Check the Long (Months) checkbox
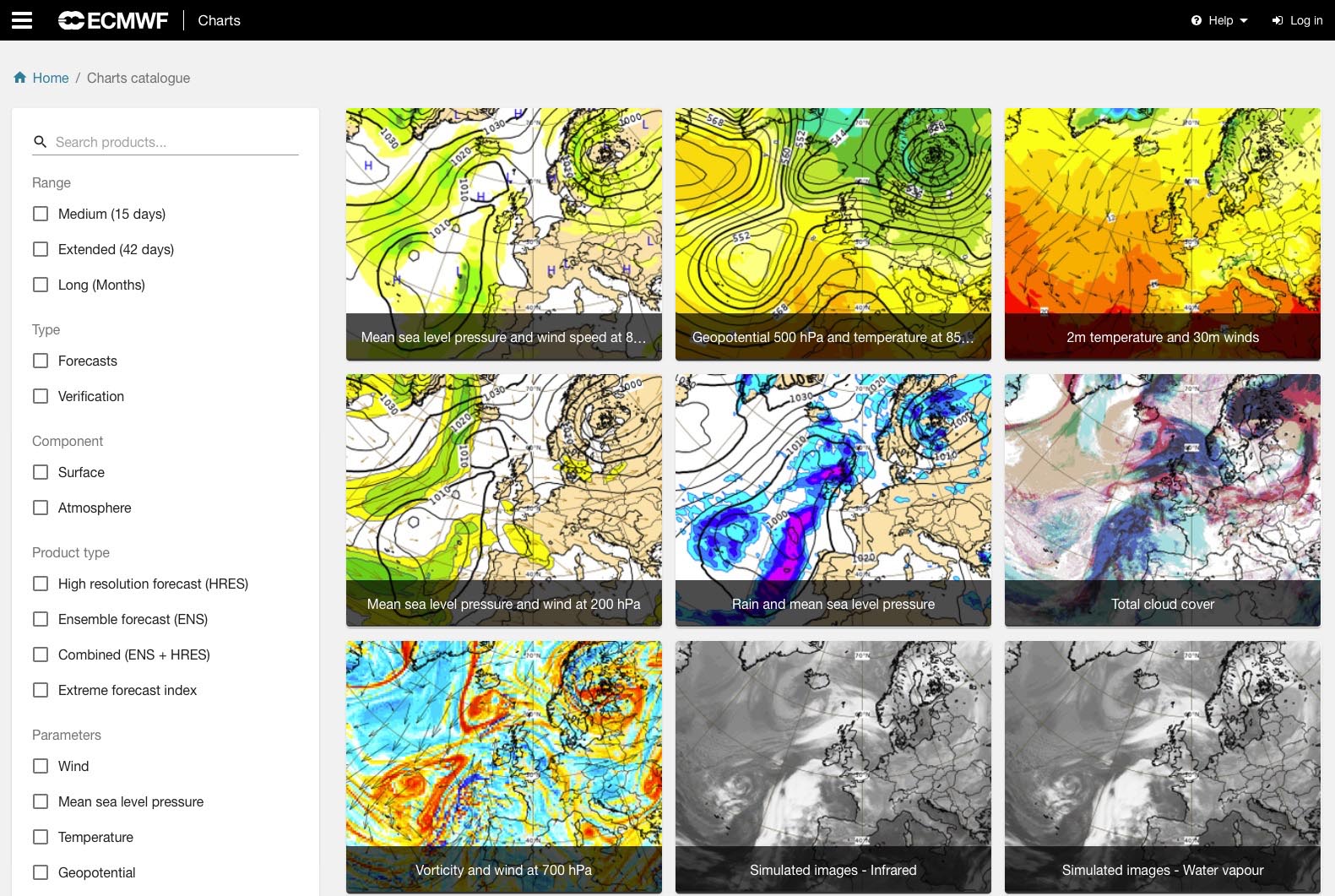 41,285
